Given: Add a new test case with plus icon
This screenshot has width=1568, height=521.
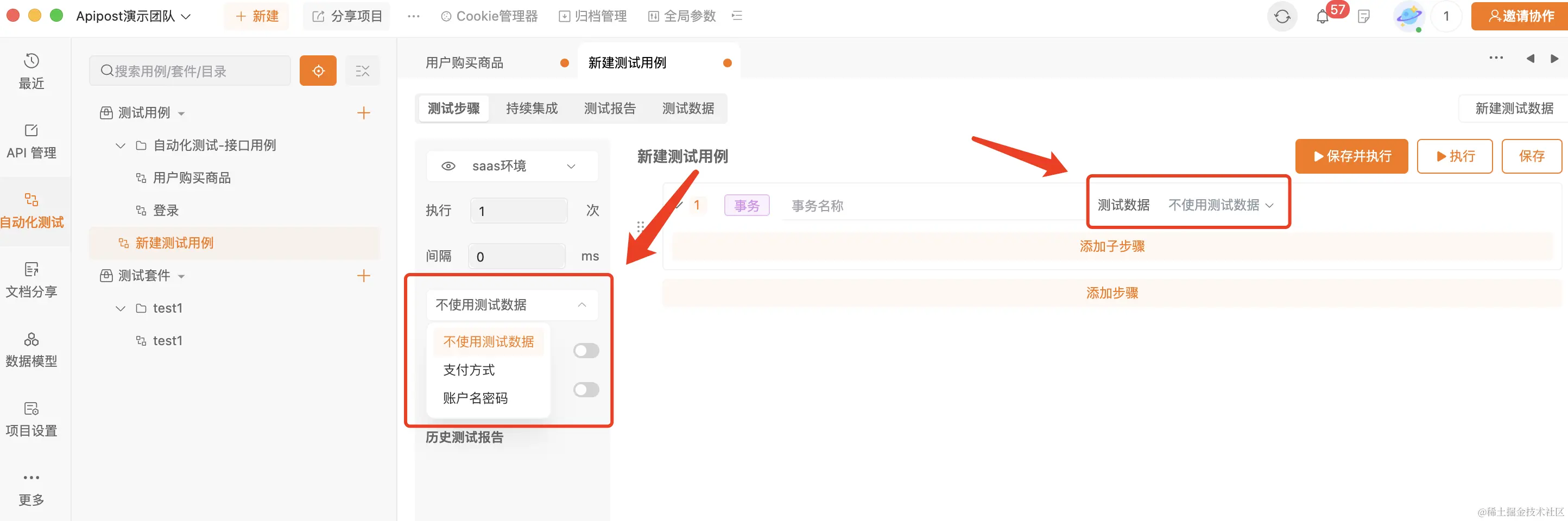Looking at the screenshot, I should tap(363, 112).
